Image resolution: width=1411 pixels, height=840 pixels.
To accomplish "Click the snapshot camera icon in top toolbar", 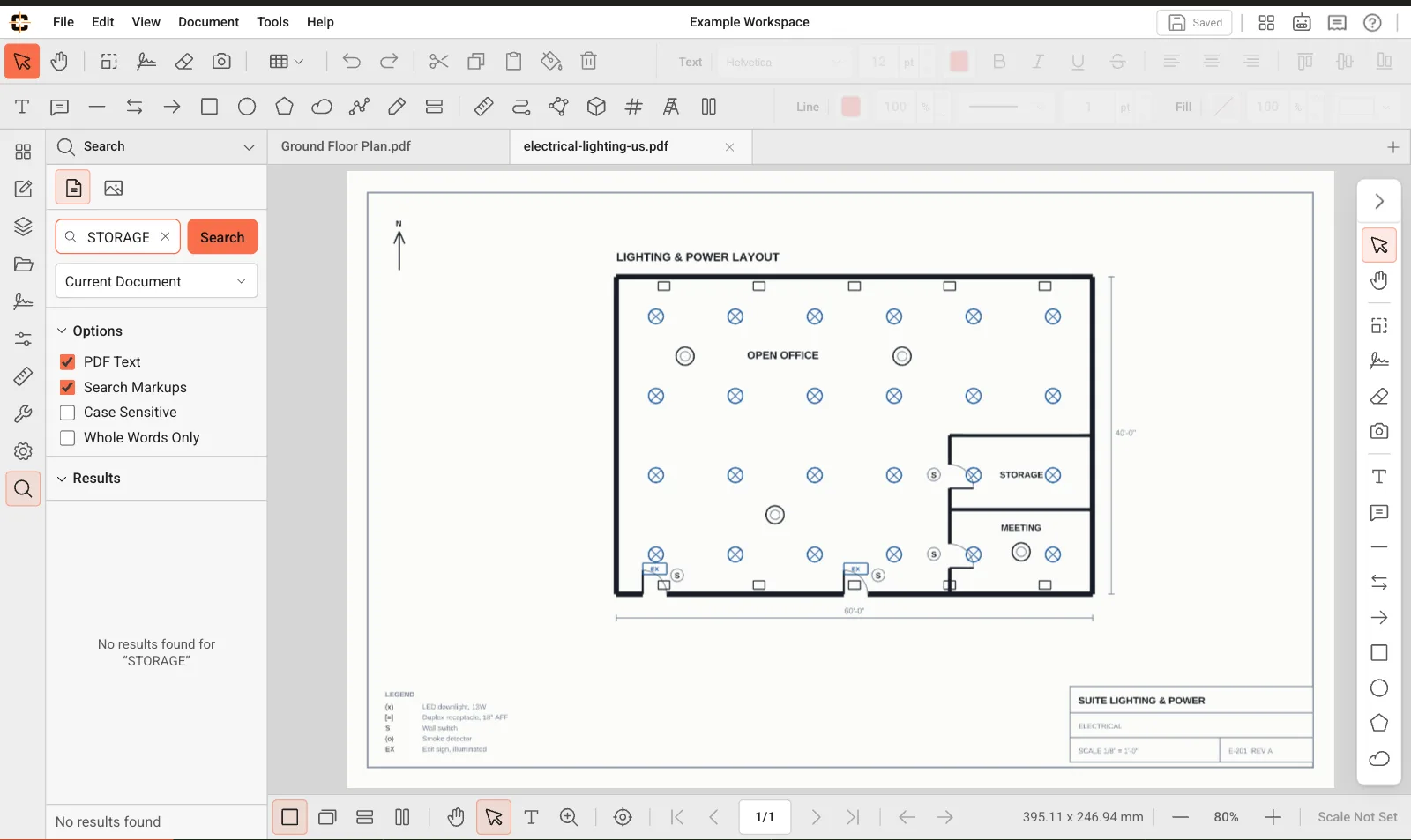I will 221,62.
